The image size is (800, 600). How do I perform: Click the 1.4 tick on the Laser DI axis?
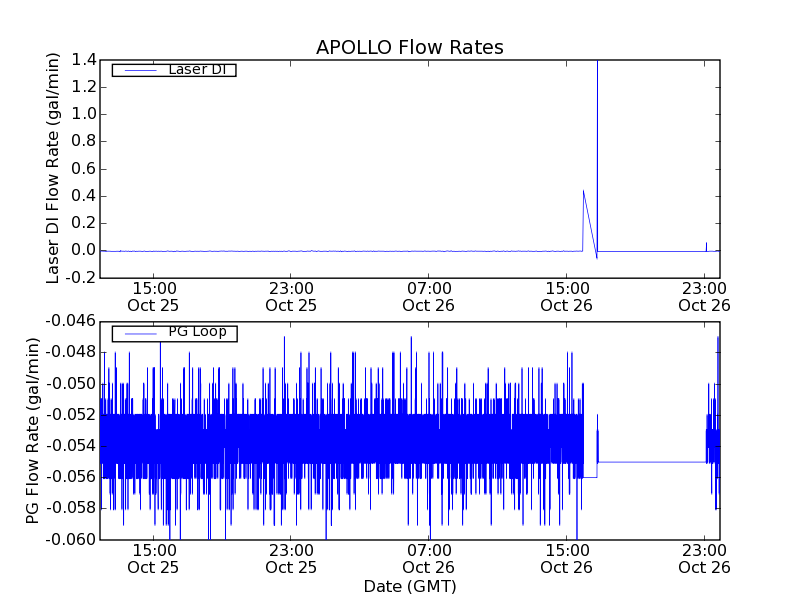click(x=84, y=60)
